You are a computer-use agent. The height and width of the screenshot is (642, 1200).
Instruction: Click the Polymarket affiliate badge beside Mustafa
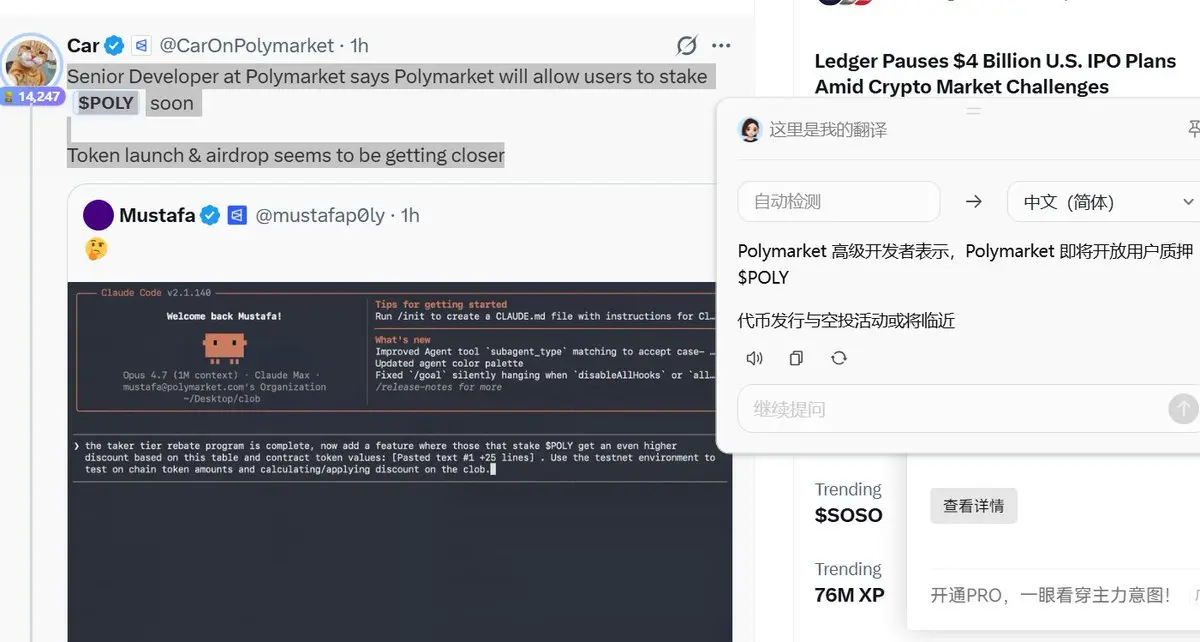(x=237, y=215)
